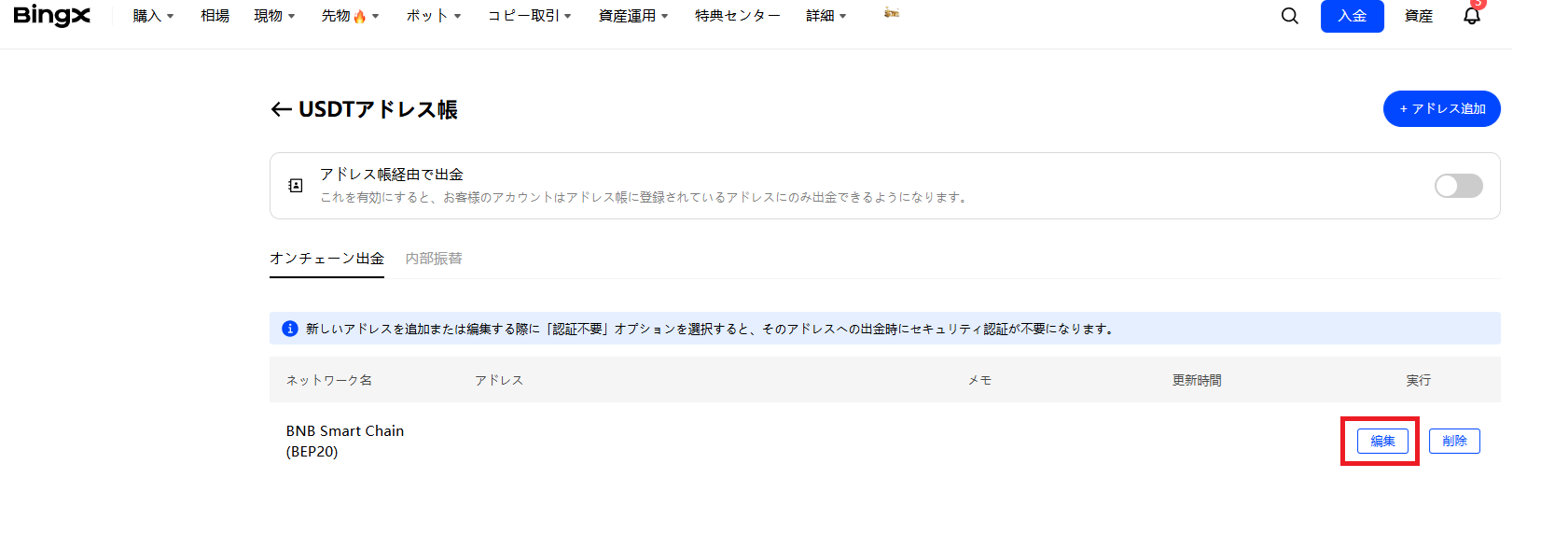Open the コピー取引 dropdown

[x=529, y=16]
